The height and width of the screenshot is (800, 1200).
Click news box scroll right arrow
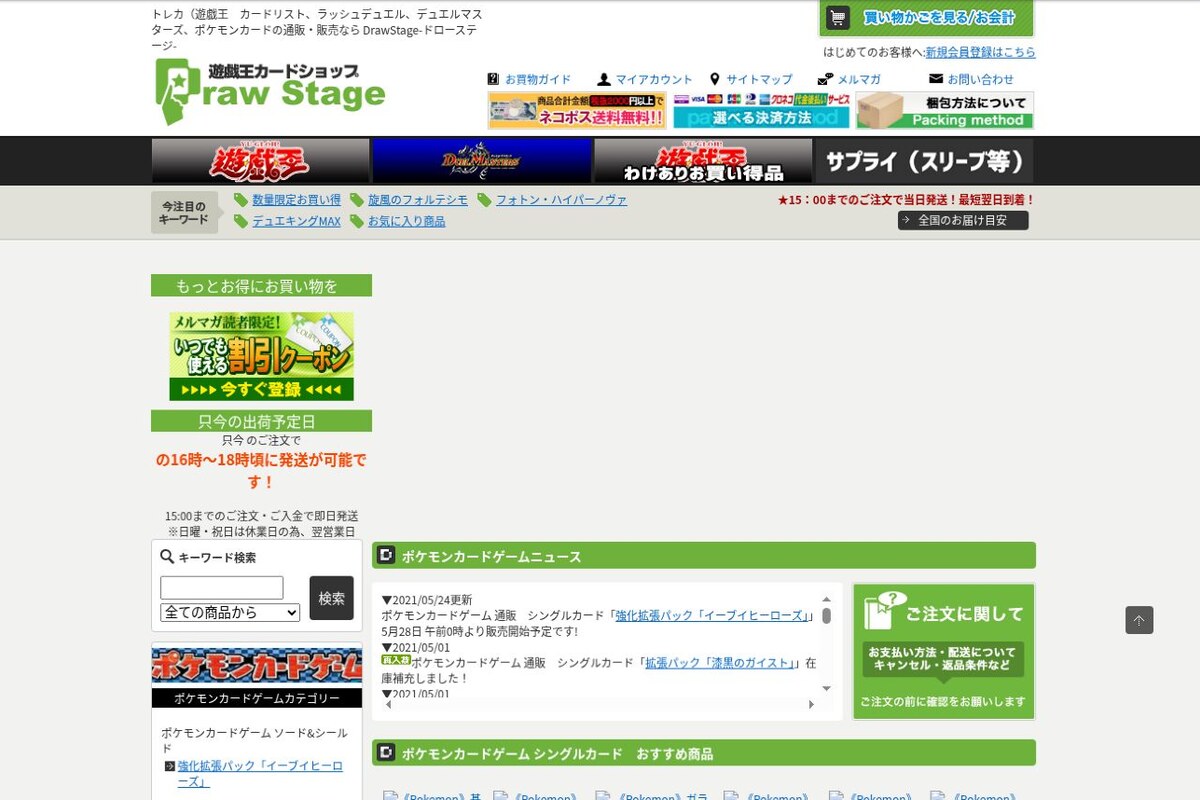[811, 705]
